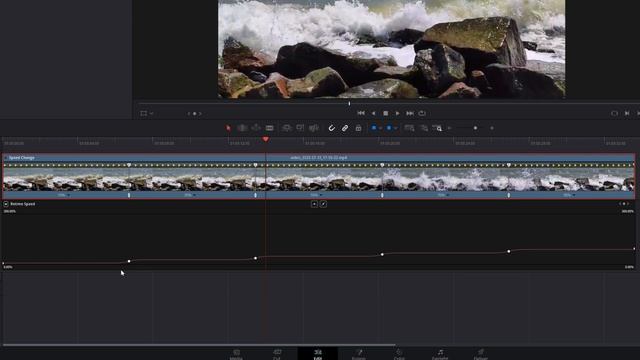
Task: Click the Insert Clip toolbar icon
Action: [287, 128]
